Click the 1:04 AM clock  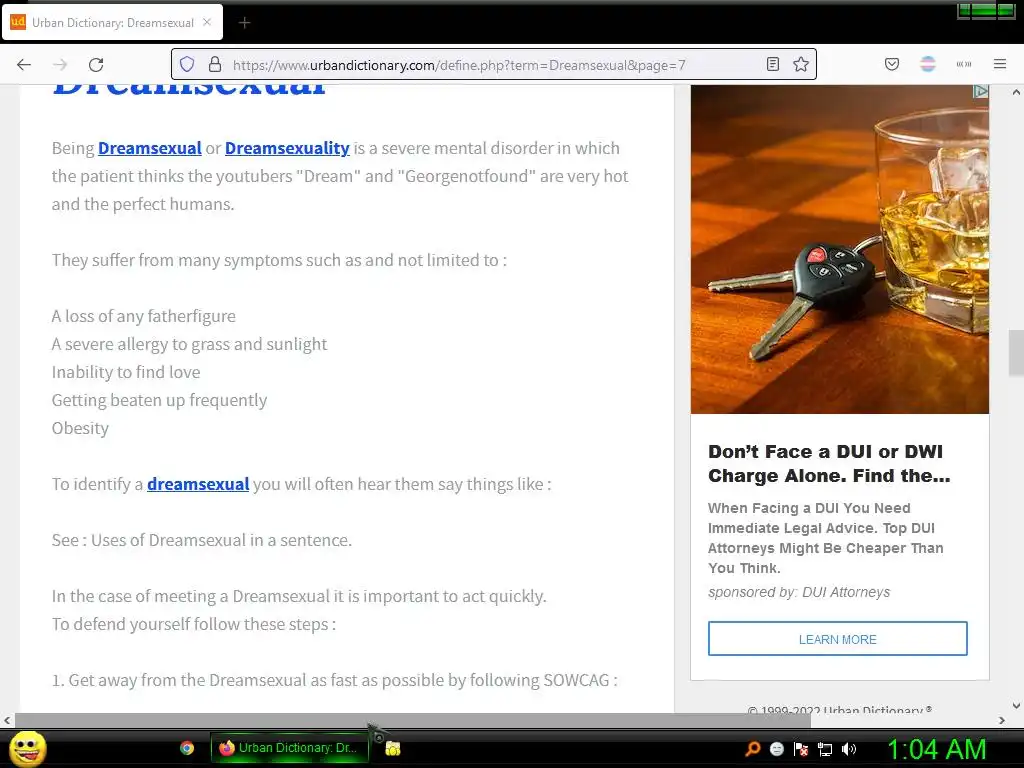coord(936,749)
